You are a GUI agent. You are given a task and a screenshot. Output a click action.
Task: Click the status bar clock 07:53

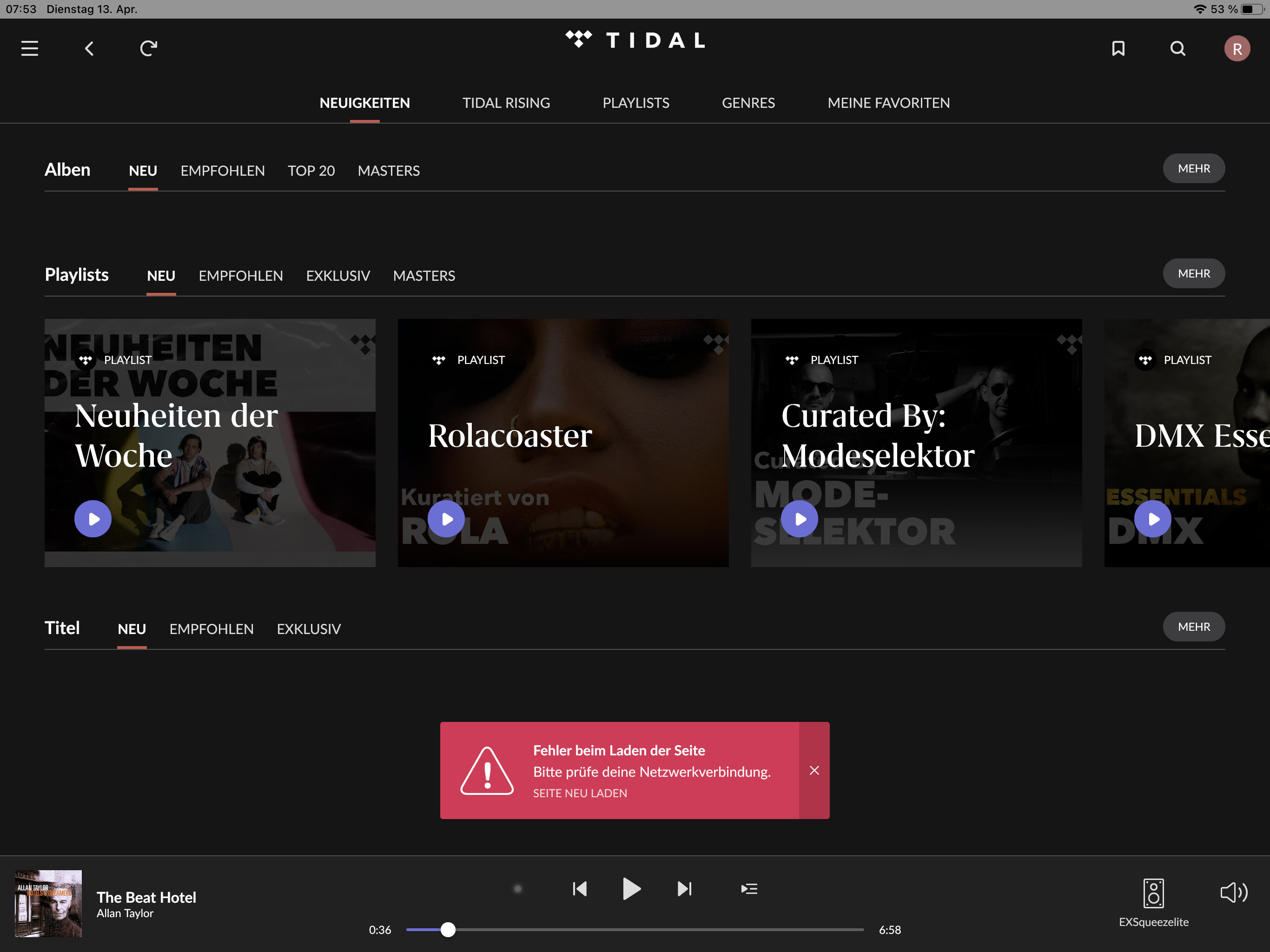(20, 9)
